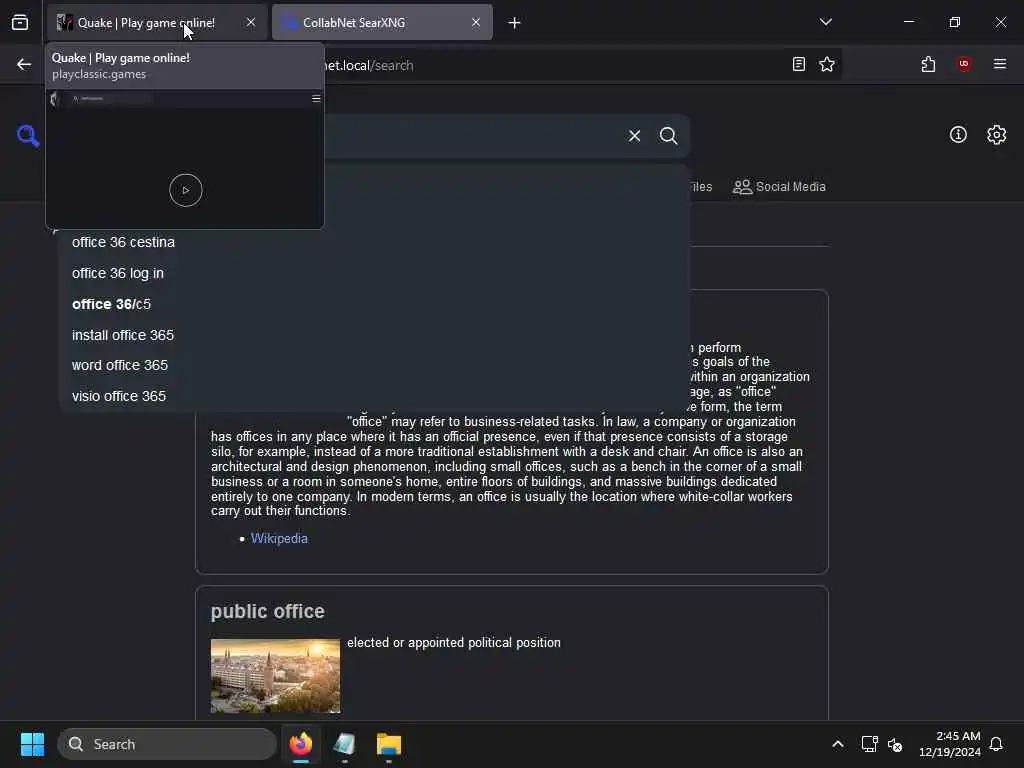Viewport: 1024px width, 768px height.
Task: Toggle reader view in address bar
Action: (799, 64)
